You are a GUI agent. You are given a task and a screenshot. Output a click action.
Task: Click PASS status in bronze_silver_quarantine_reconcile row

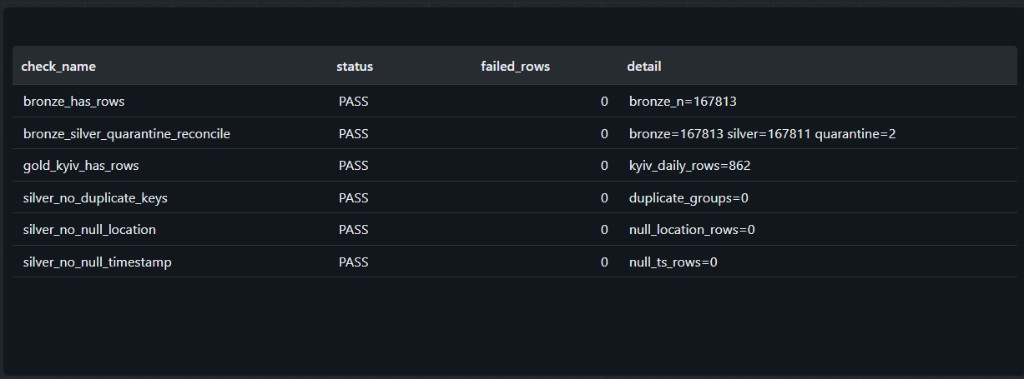pos(353,134)
